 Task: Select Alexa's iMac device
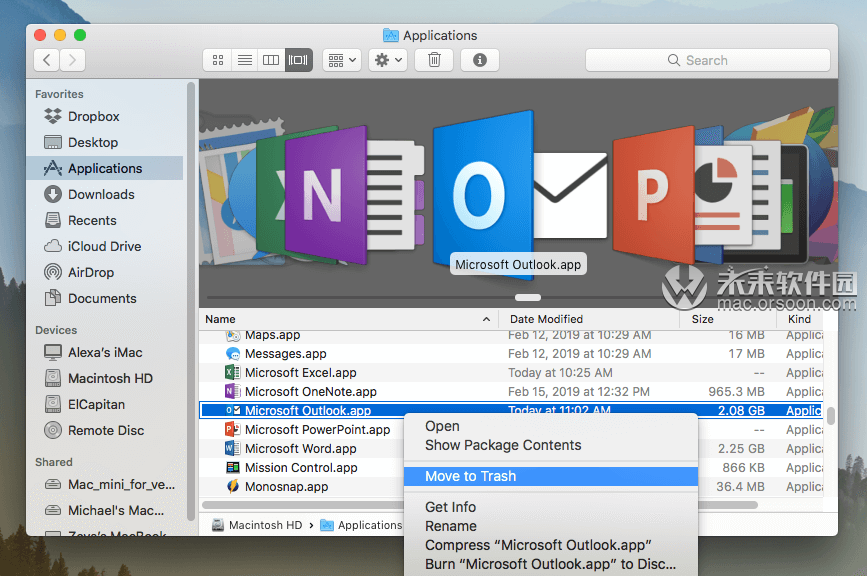click(105, 352)
